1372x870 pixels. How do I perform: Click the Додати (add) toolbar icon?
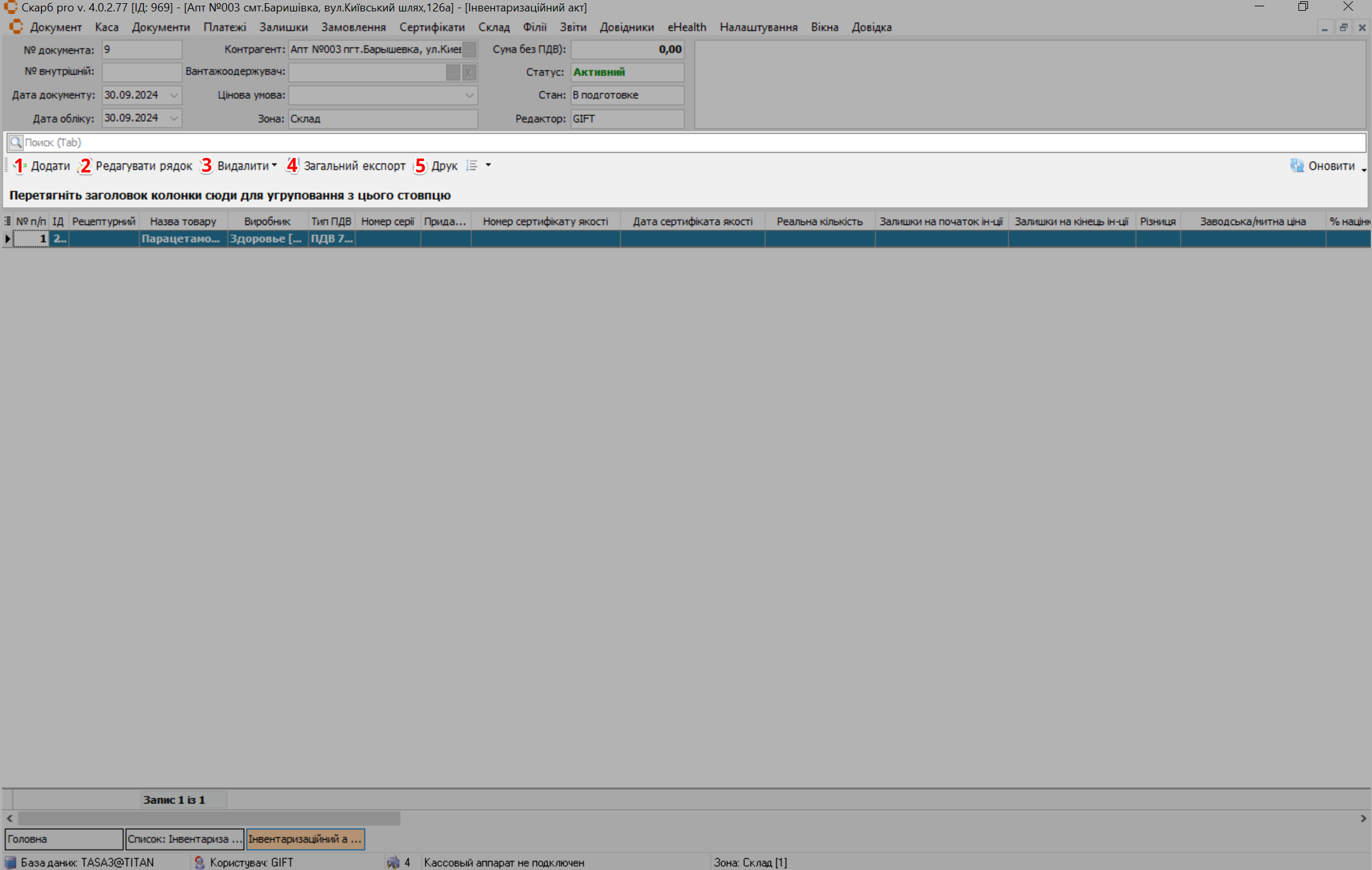click(x=20, y=166)
